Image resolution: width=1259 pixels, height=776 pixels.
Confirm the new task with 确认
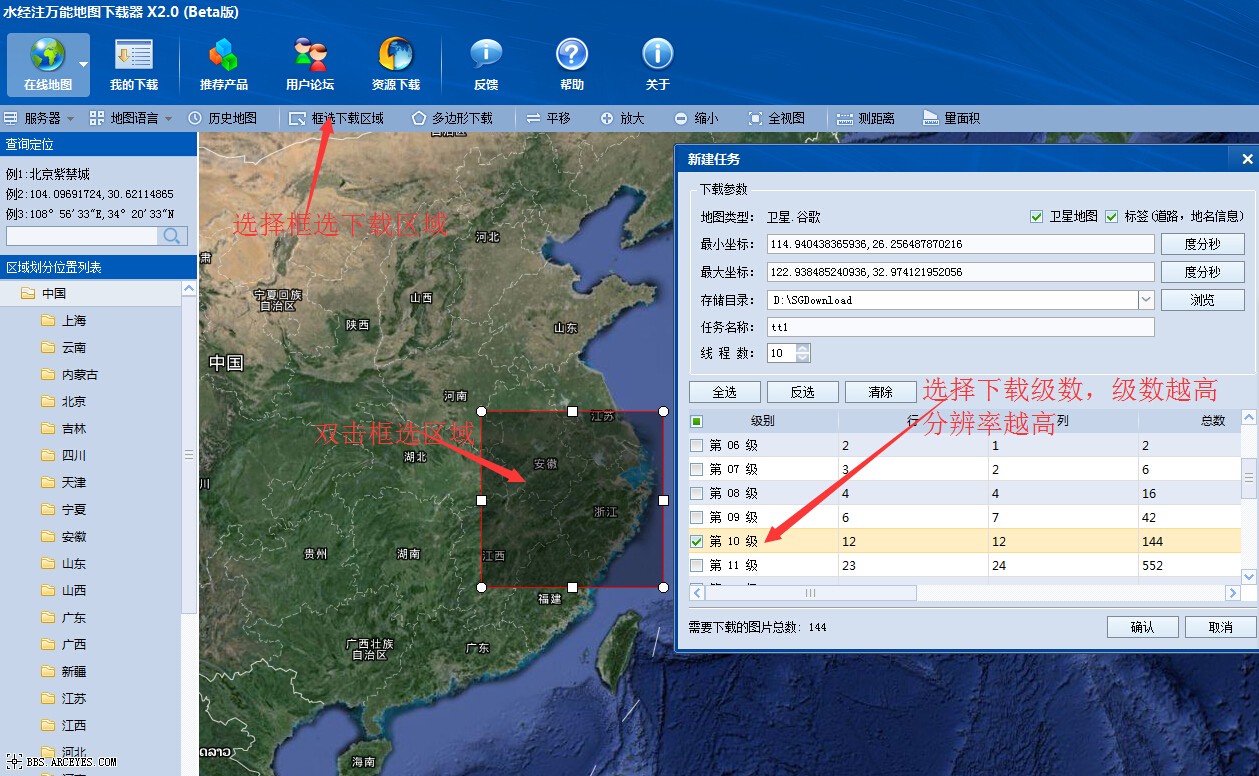(x=1142, y=627)
